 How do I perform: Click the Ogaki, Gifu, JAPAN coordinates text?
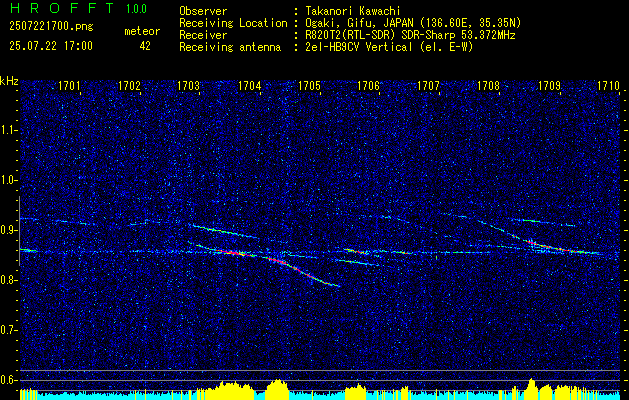(x=414, y=23)
